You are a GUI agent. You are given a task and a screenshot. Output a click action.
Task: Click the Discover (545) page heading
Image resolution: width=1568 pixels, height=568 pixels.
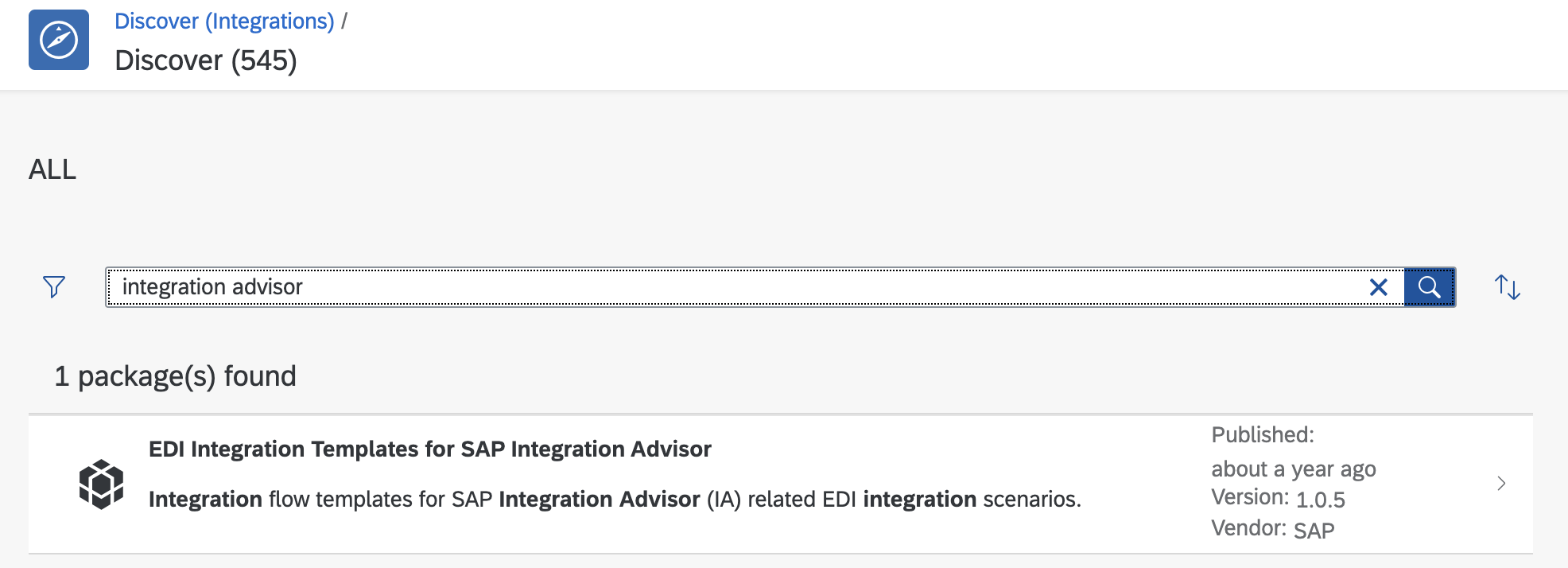(x=206, y=60)
